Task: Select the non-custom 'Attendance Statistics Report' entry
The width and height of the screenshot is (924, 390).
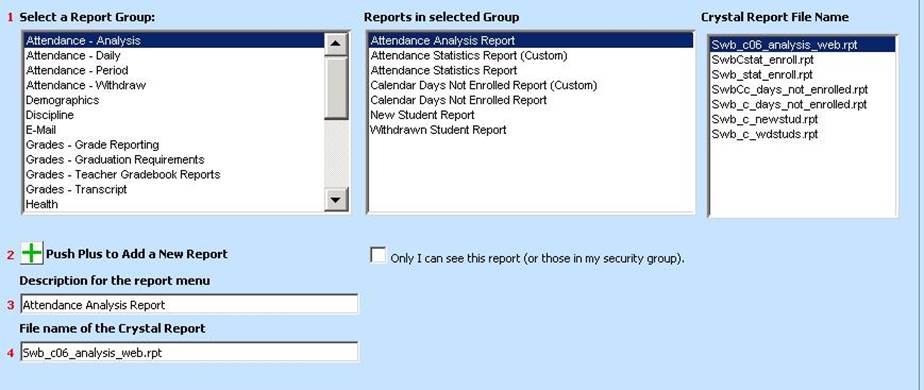Action: click(x=530, y=70)
